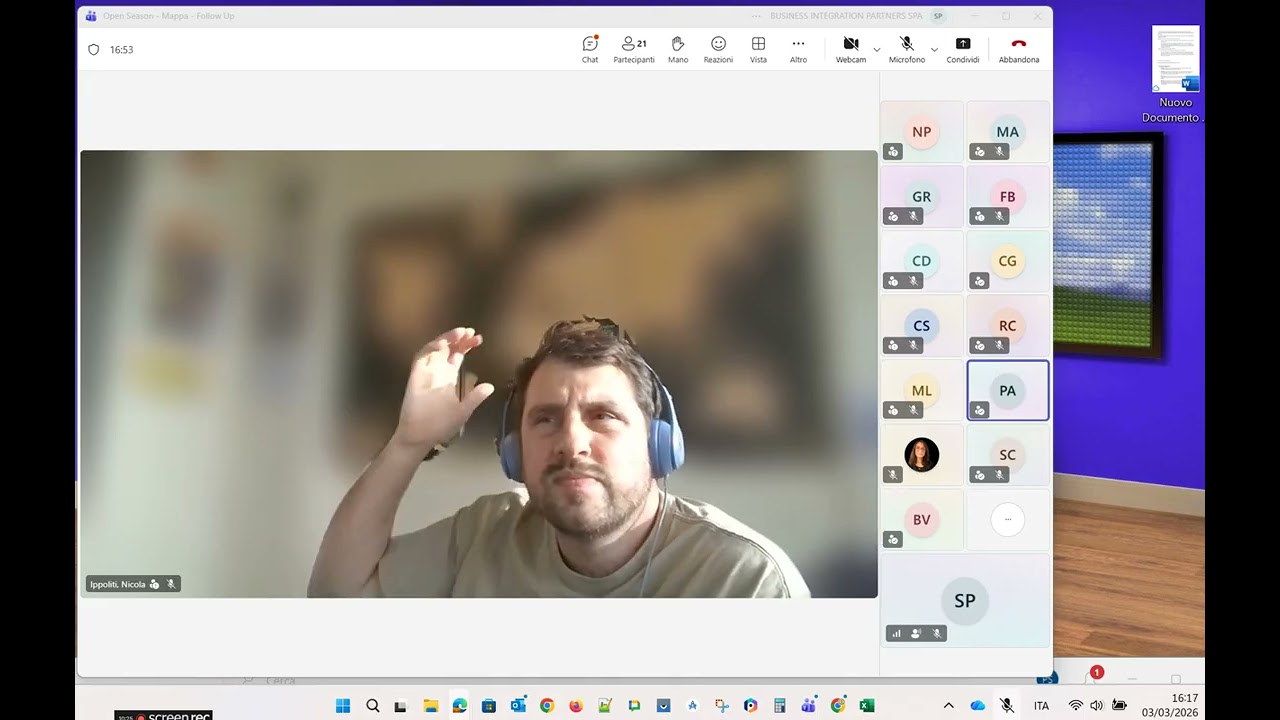The height and width of the screenshot is (720, 1280).
Task: Open taskbar Search
Action: (372, 705)
